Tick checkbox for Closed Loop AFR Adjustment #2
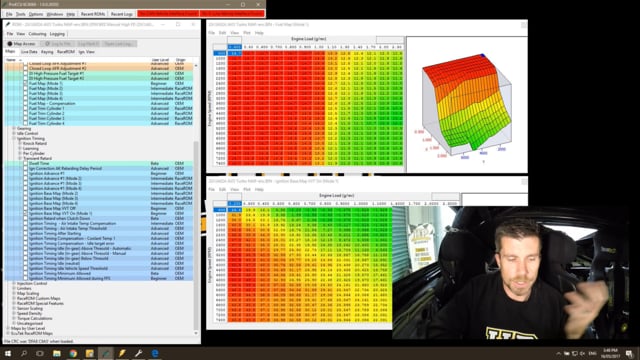Viewport: 640px width, 360px height. click(25, 69)
